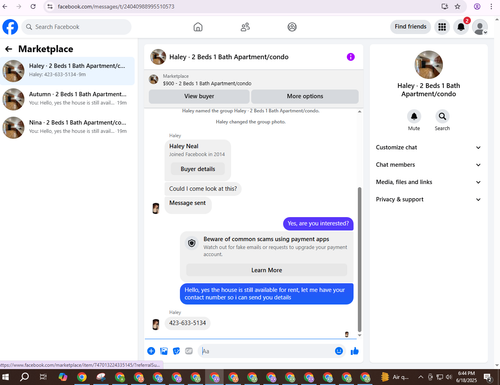Viewport: 500px width, 385px height.
Task: Click the Find friends button
Action: click(x=410, y=27)
